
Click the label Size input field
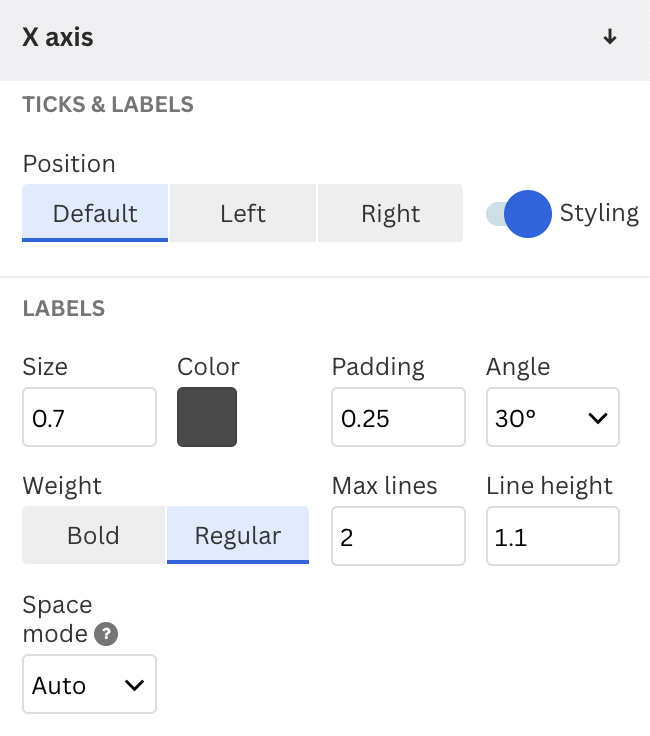point(89,417)
